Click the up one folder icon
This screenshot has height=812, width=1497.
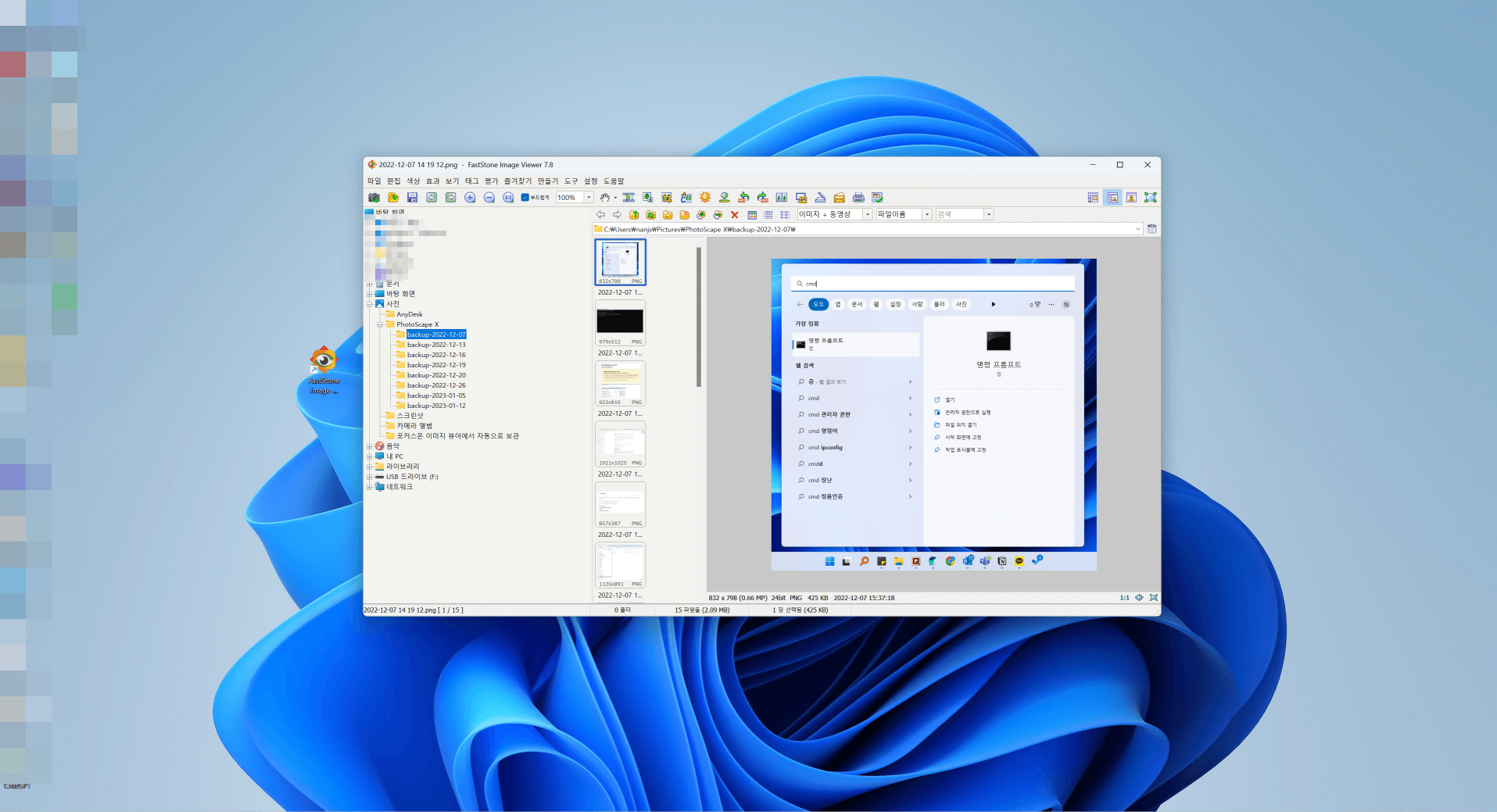tap(634, 215)
